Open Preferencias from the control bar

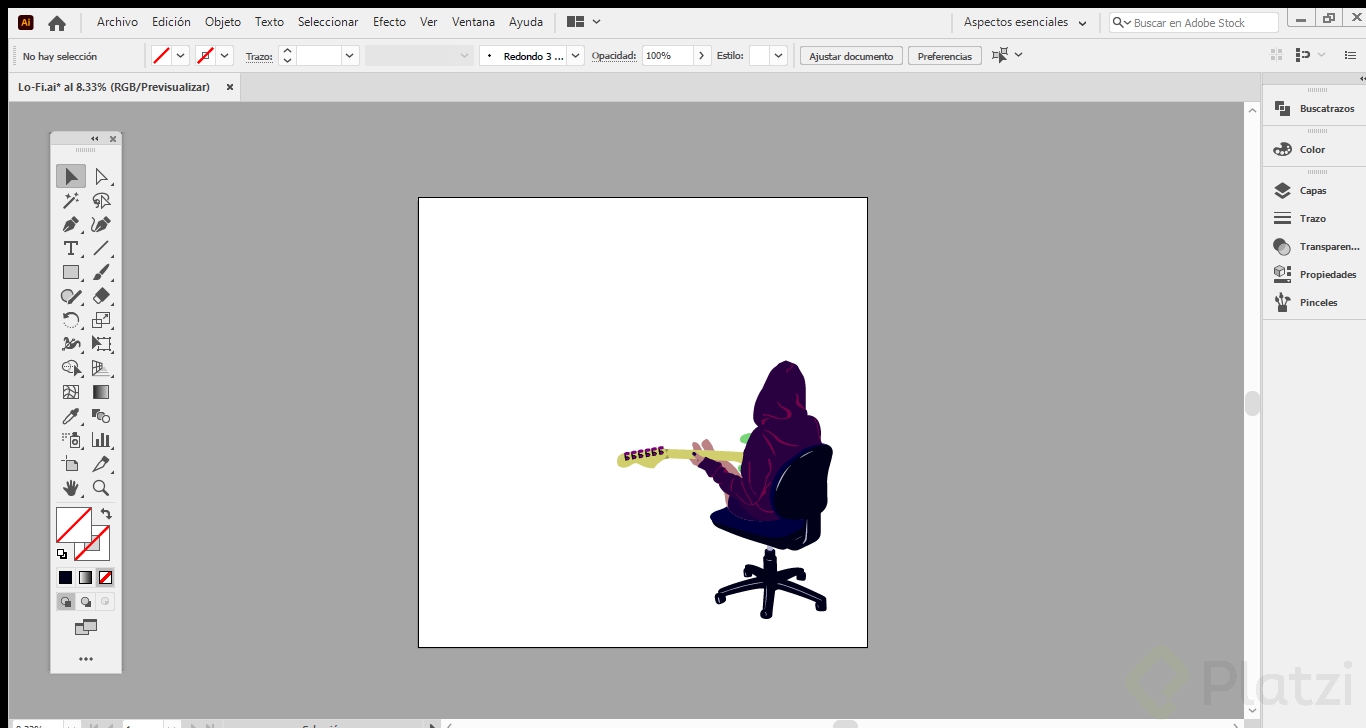[944, 55]
